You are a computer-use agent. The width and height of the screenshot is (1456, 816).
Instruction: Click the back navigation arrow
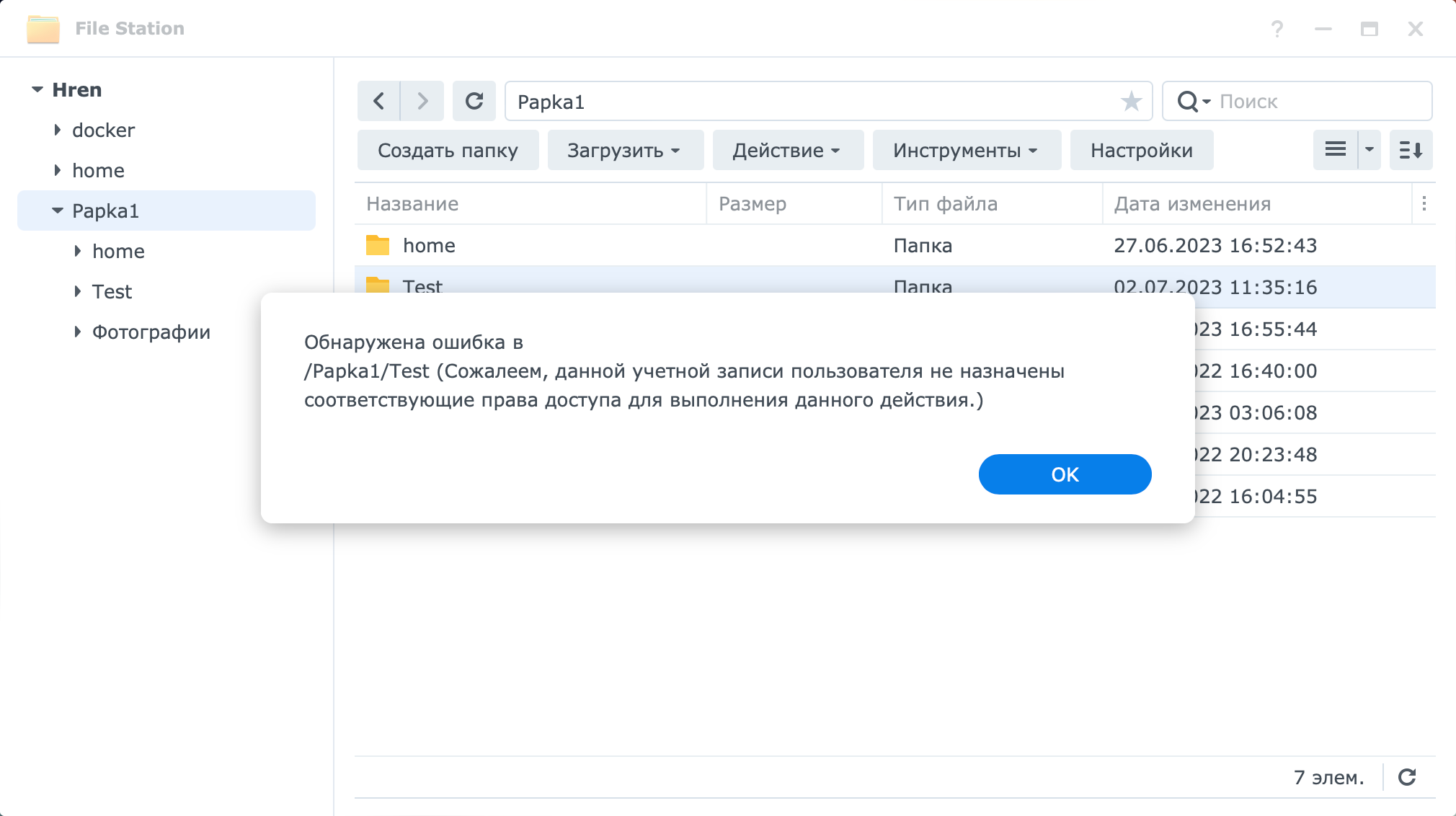point(379,101)
